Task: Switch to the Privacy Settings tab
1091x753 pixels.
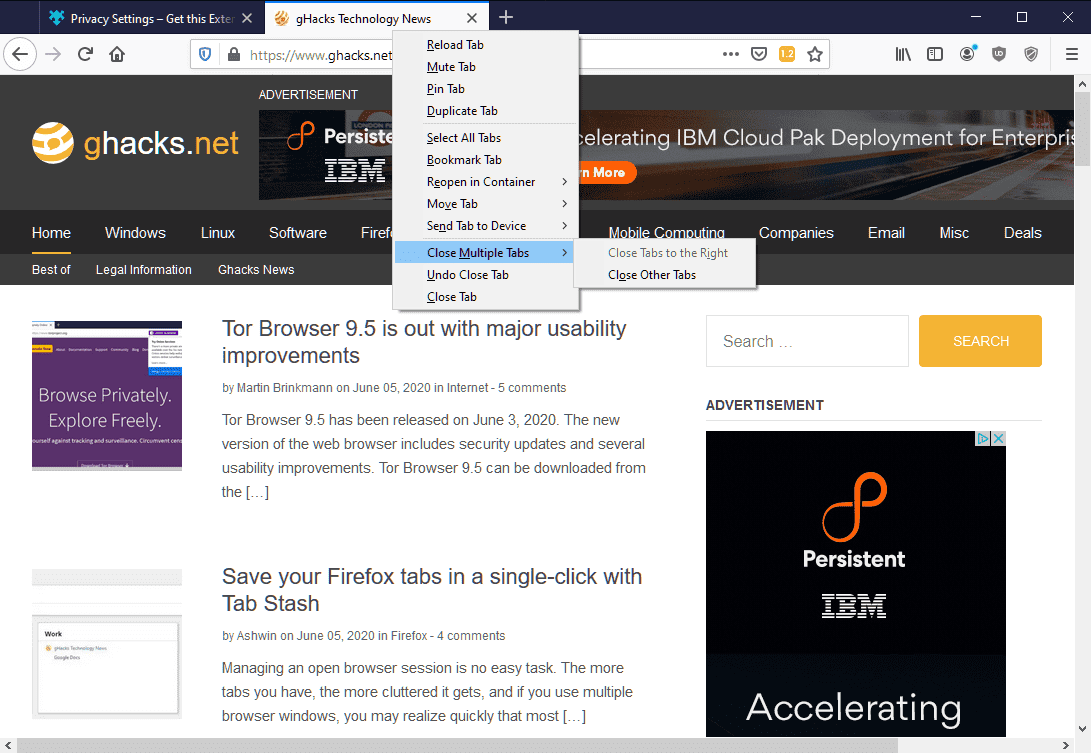Action: click(152, 18)
